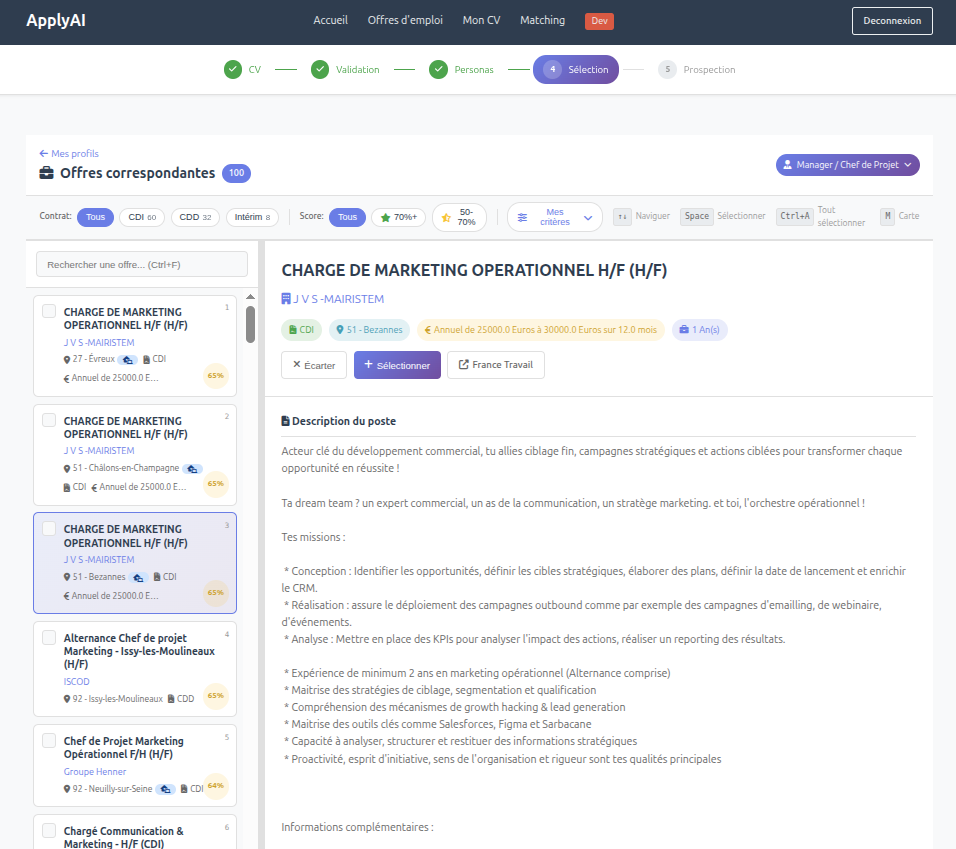Click the step 5 Prospection circle

click(x=667, y=70)
